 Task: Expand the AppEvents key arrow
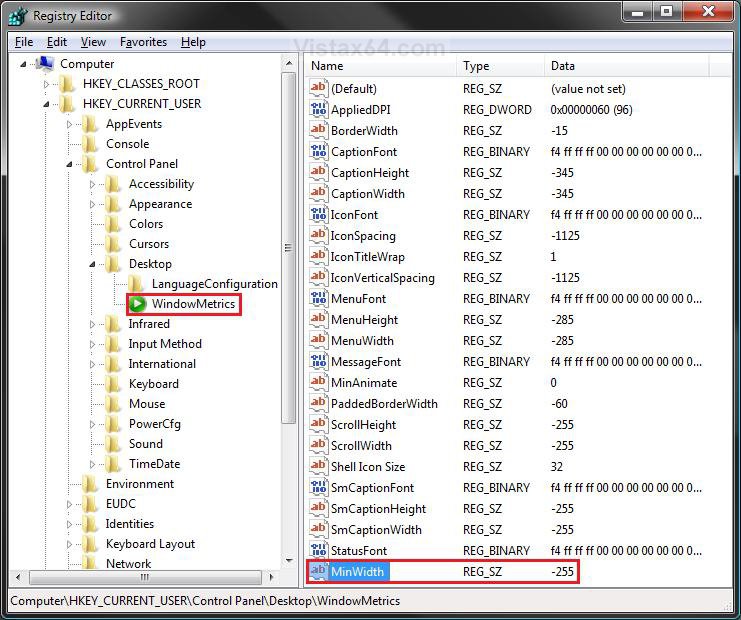(70, 124)
